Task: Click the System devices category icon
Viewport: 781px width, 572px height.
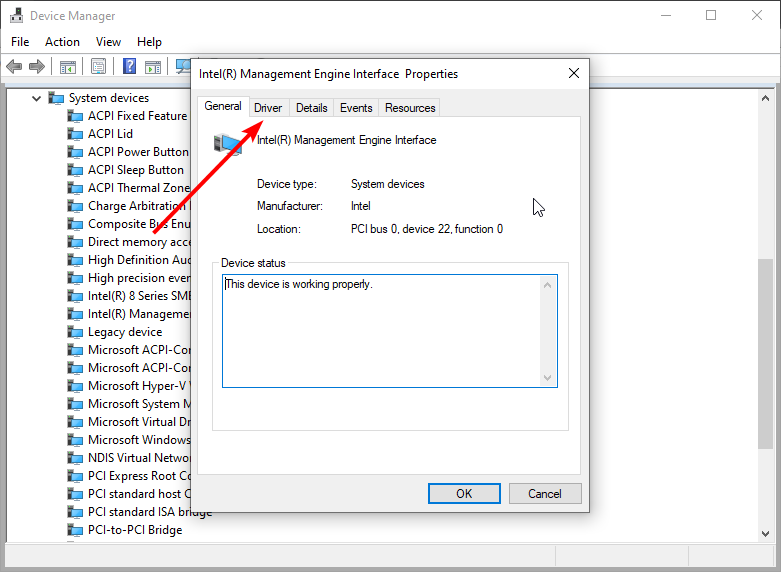Action: click(x=56, y=98)
